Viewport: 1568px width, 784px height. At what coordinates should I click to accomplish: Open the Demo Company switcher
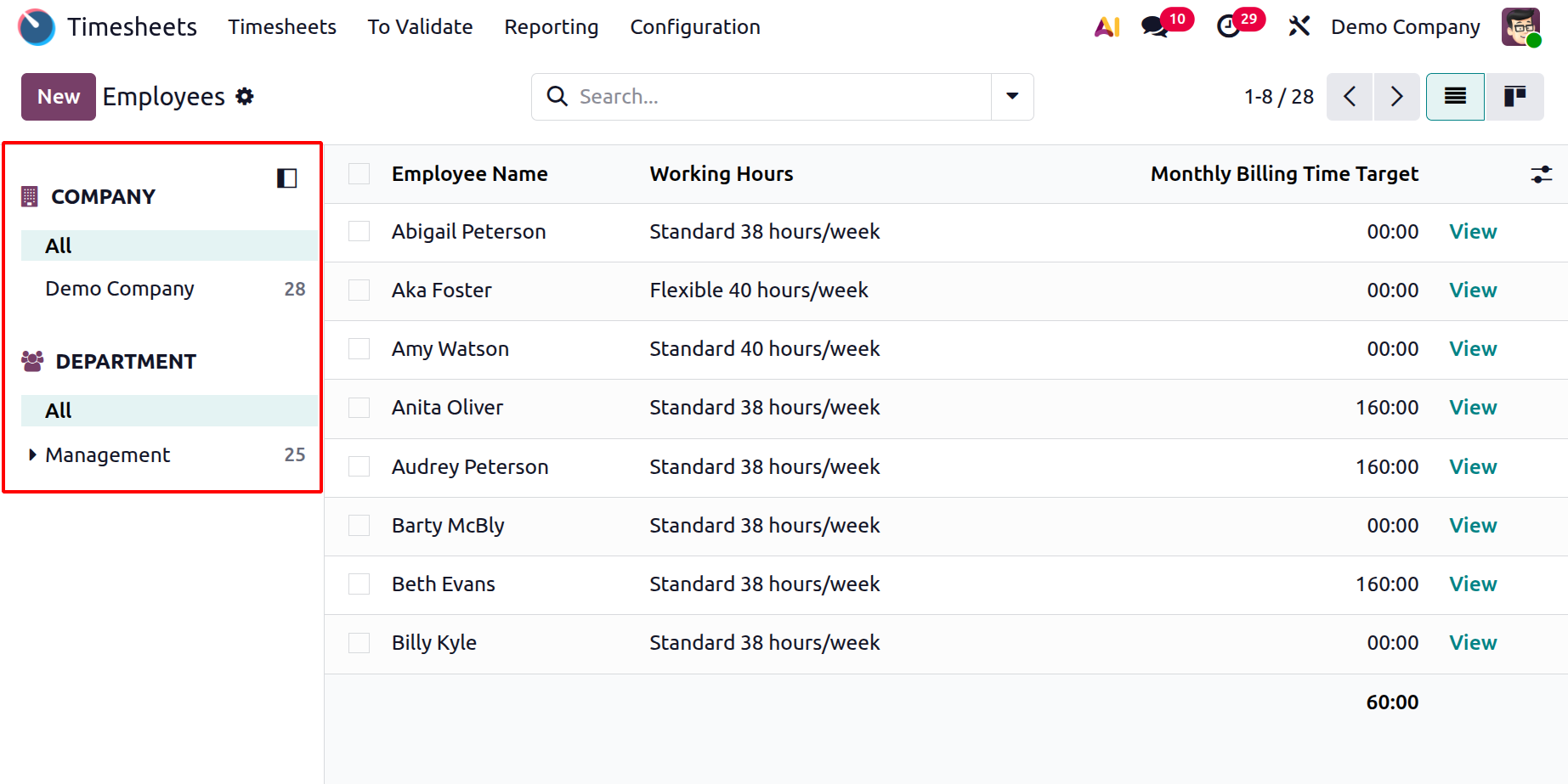pyautogui.click(x=1405, y=27)
